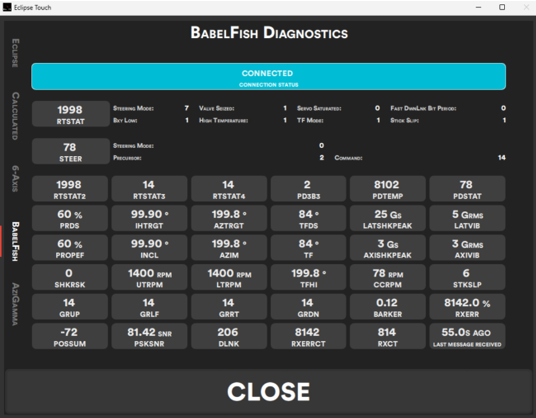This screenshot has width=536, height=418.
Task: Click the PRDS 60 % tile
Action: coord(70,218)
